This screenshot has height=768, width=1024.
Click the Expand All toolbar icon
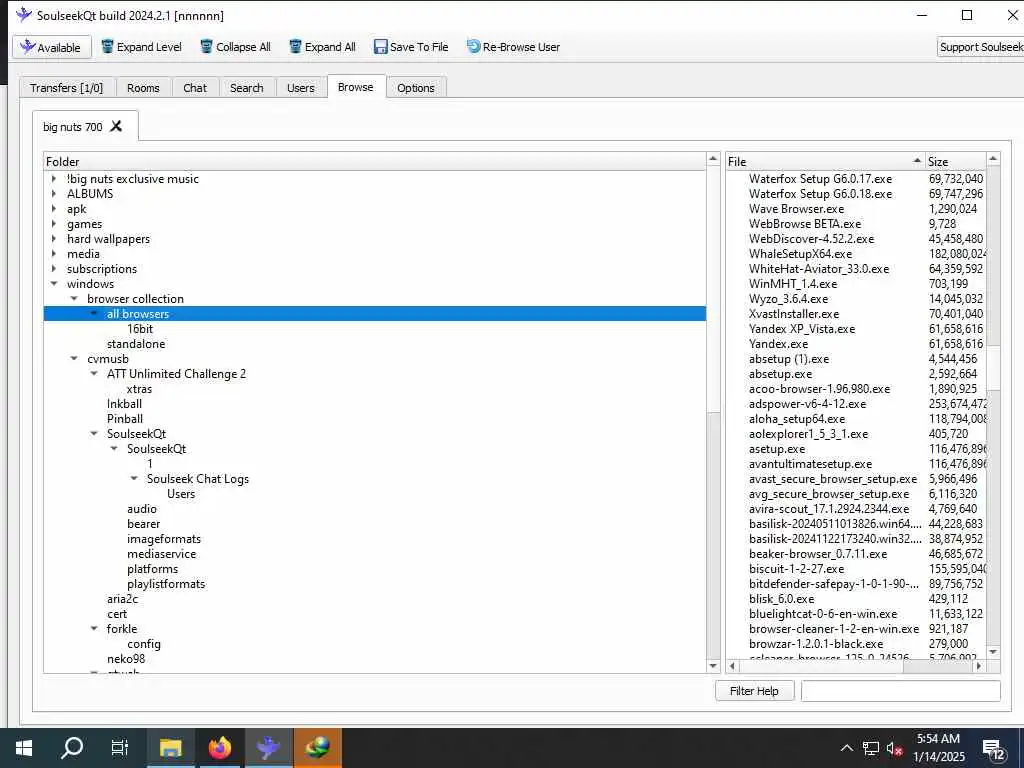[x=295, y=47]
